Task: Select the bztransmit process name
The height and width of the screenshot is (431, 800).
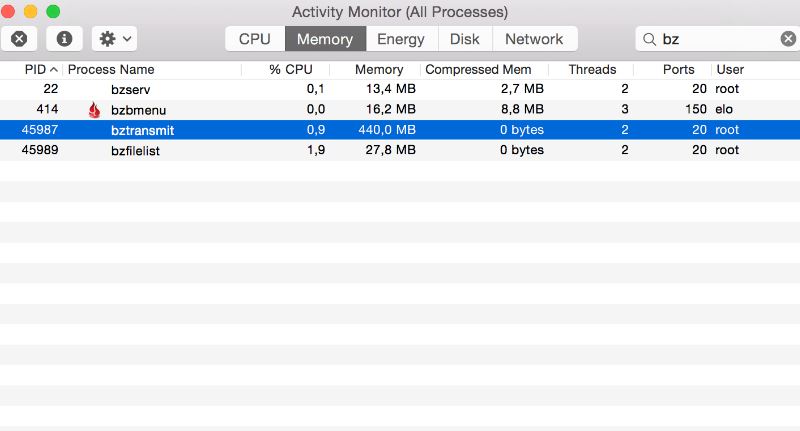Action: [x=142, y=131]
